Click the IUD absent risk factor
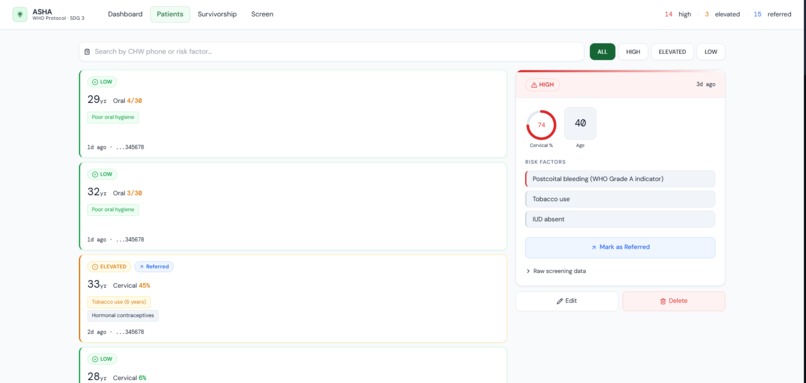 (x=620, y=219)
